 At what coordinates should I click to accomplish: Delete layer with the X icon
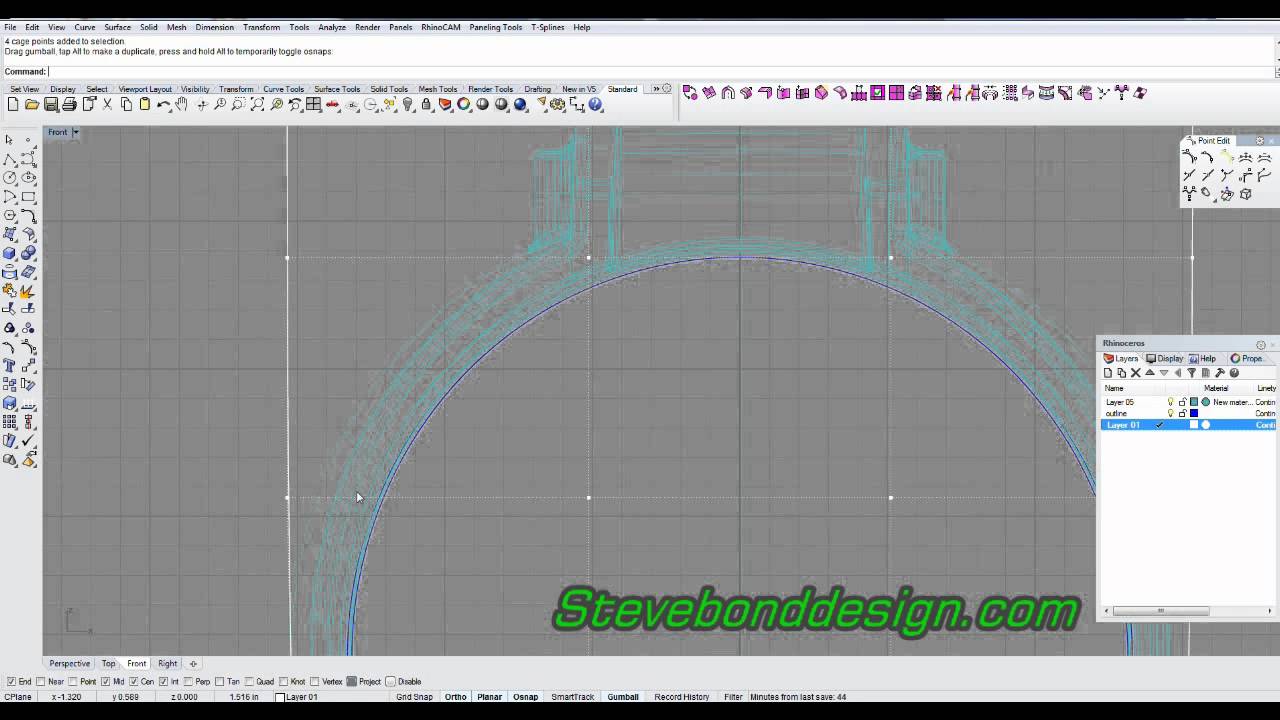click(1136, 373)
